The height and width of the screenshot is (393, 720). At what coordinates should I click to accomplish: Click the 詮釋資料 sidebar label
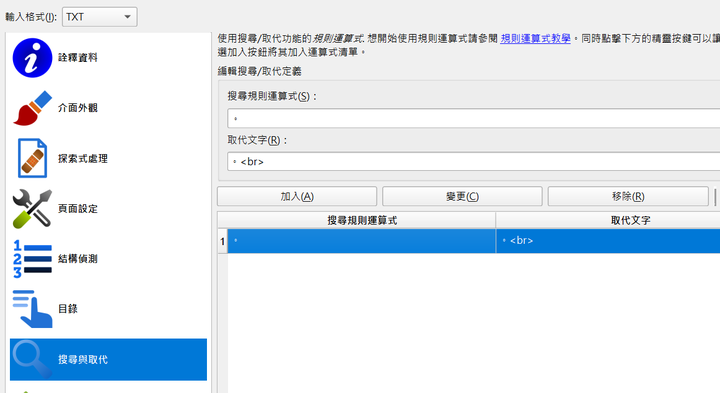coord(78,58)
